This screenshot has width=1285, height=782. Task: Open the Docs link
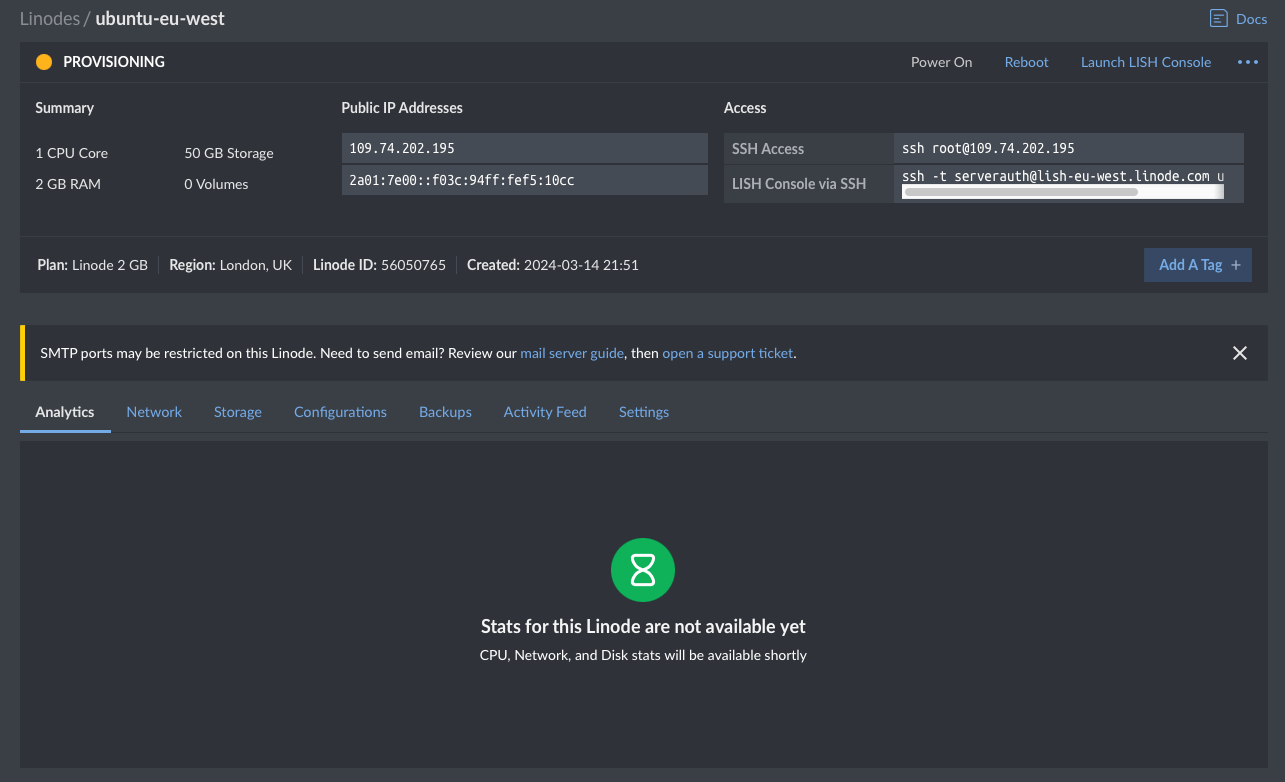pyautogui.click(x=1251, y=19)
